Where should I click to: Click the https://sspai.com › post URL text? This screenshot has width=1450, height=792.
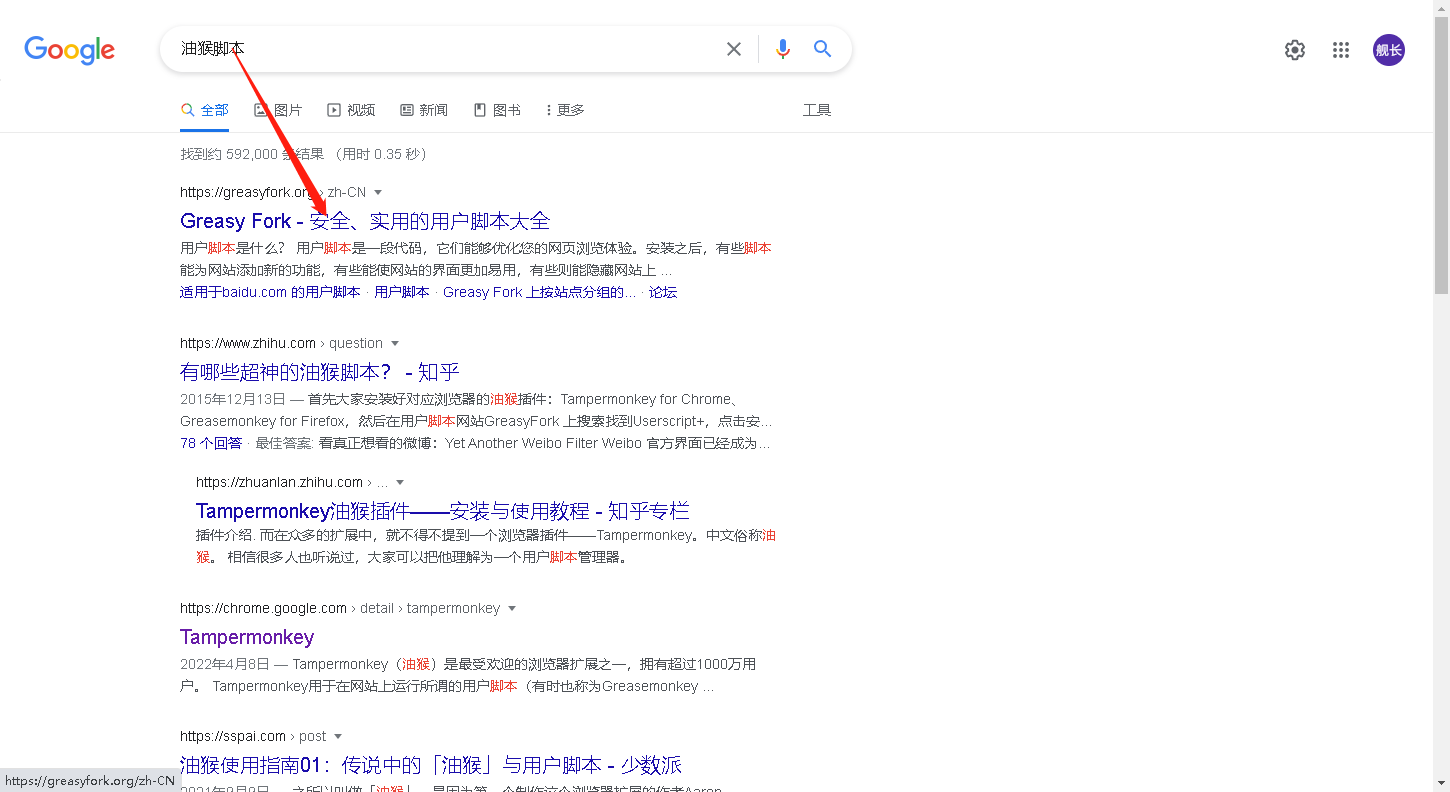[253, 736]
